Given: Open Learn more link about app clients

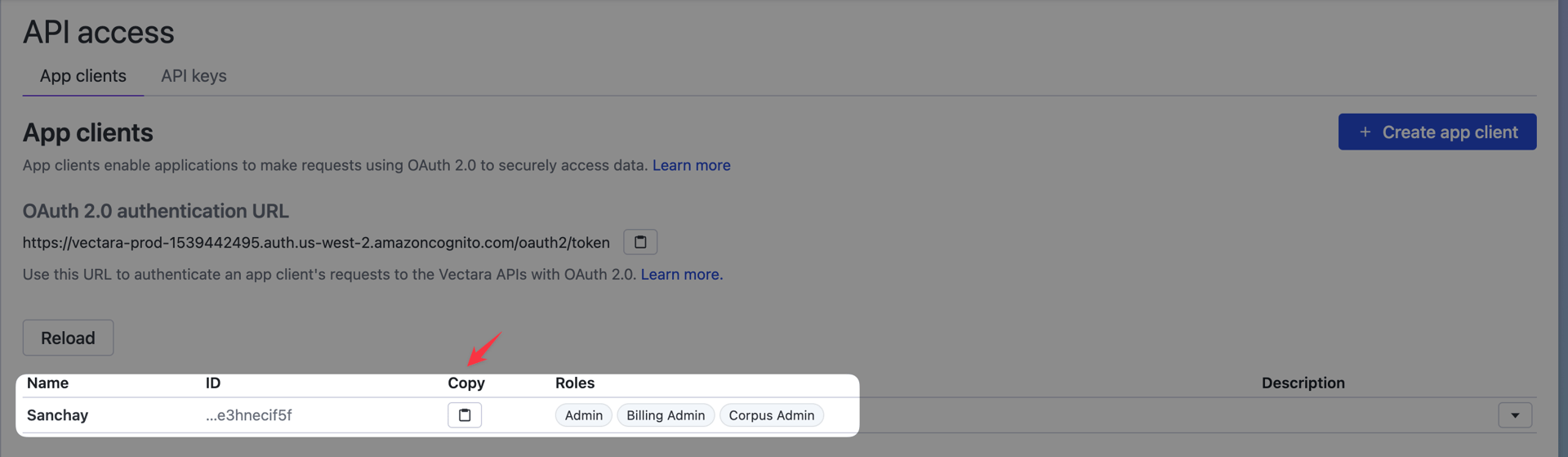Looking at the screenshot, I should click(x=691, y=165).
